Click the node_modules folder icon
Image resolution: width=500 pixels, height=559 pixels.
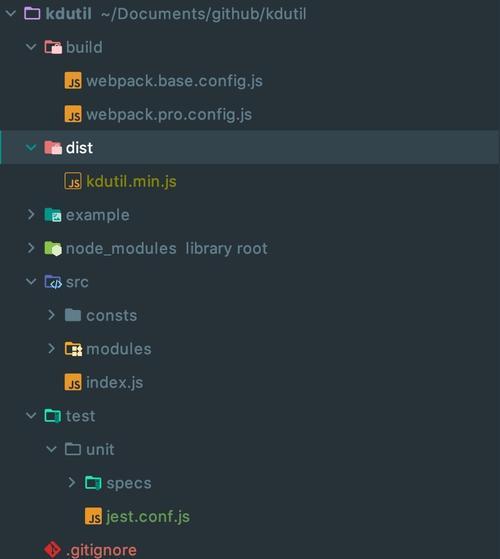pos(53,248)
